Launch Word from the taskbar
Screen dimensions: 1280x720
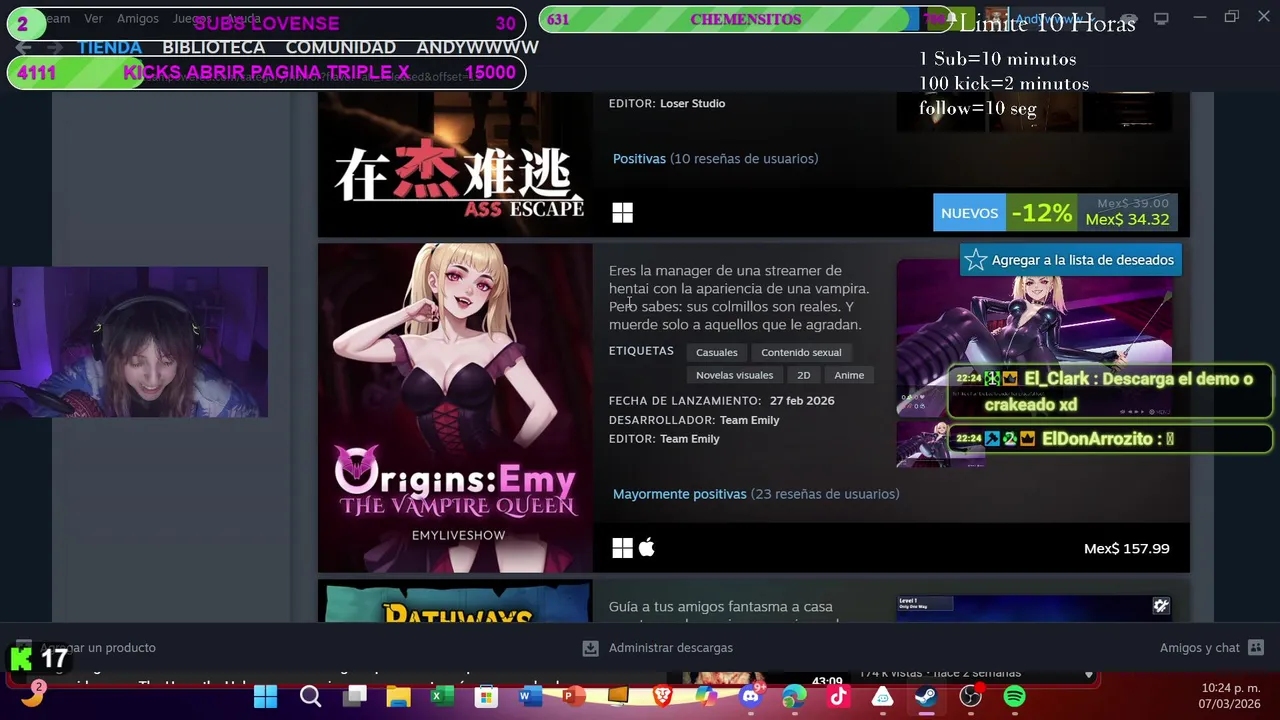[530, 697]
